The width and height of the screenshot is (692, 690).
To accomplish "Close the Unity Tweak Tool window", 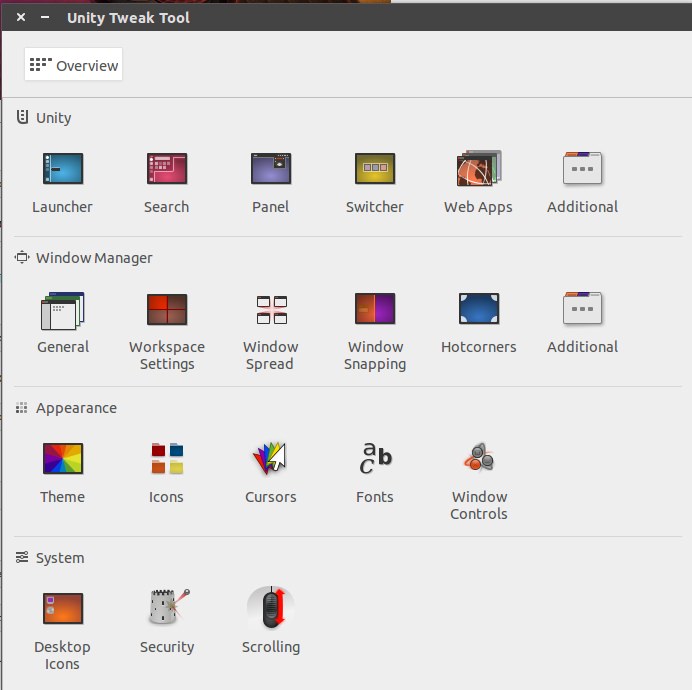I will pos(21,17).
